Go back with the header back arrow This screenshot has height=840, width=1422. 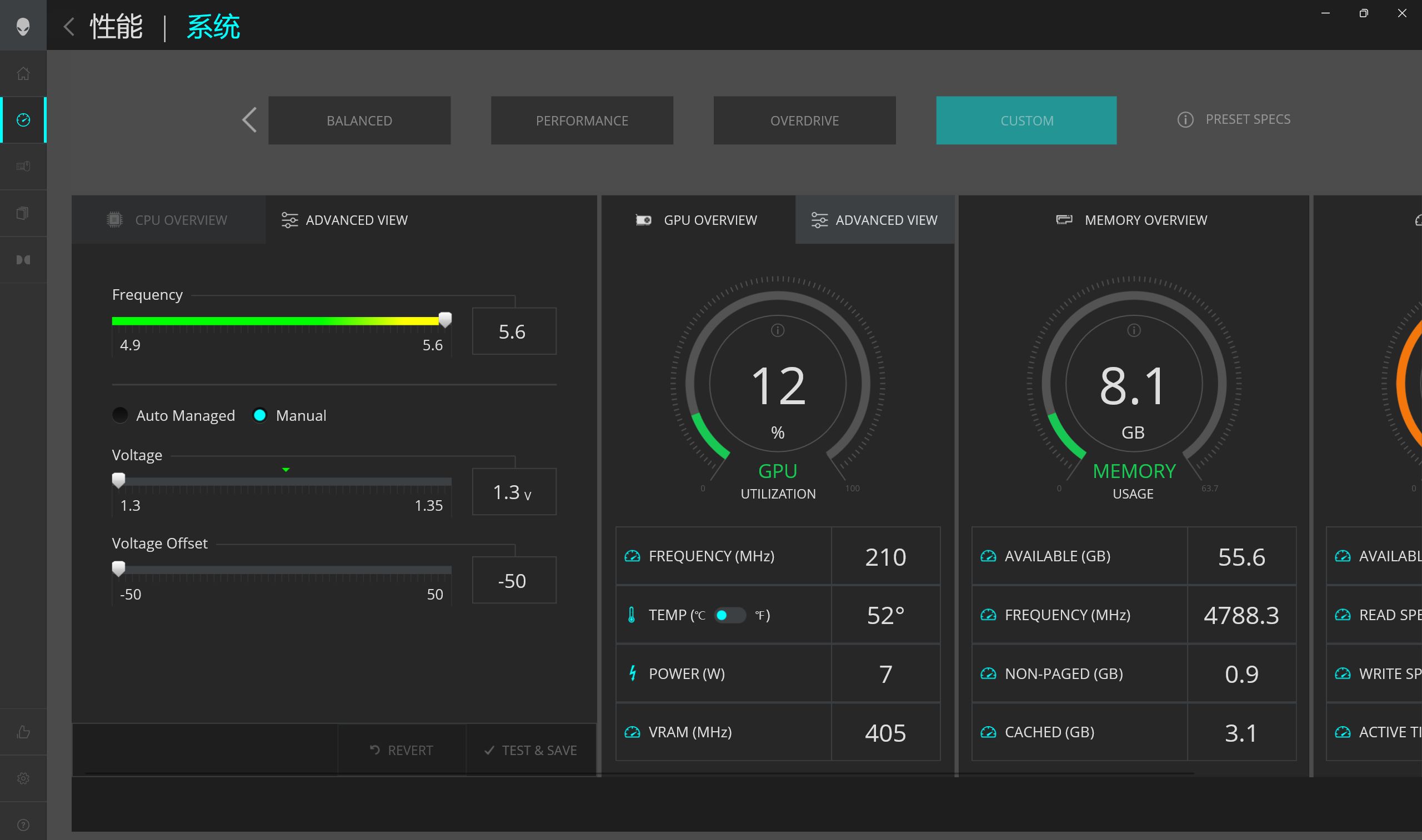pos(69,27)
